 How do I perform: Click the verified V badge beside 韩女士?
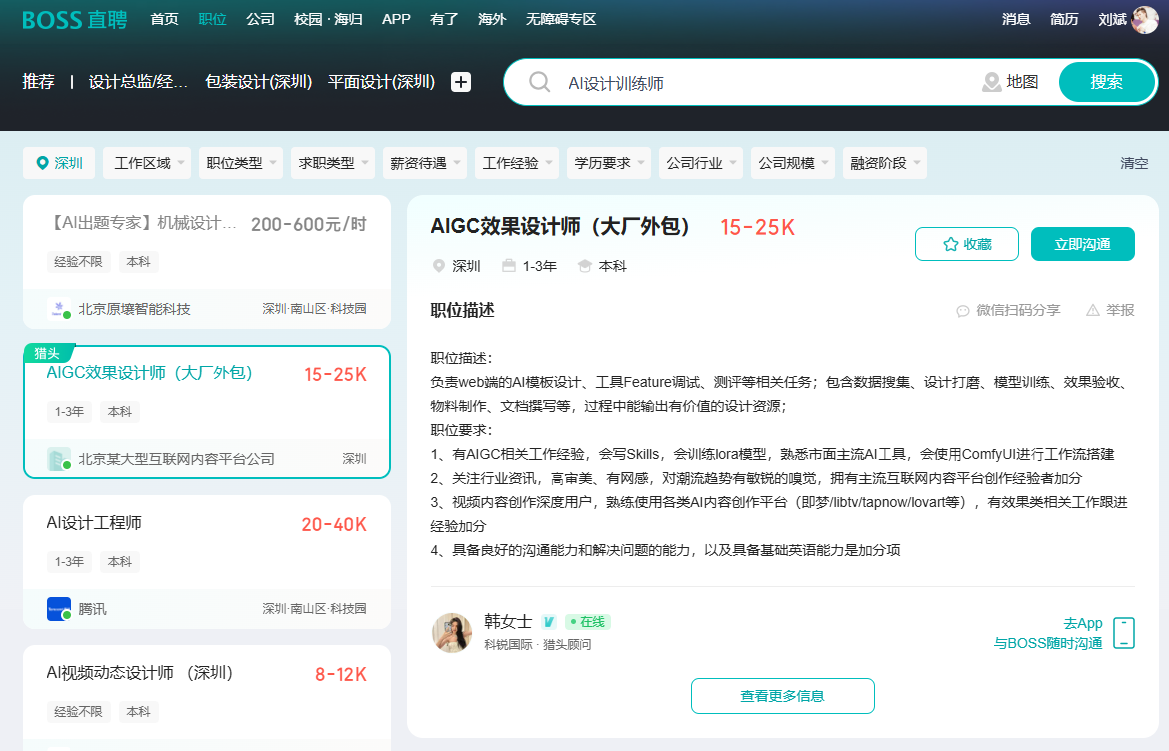549,622
